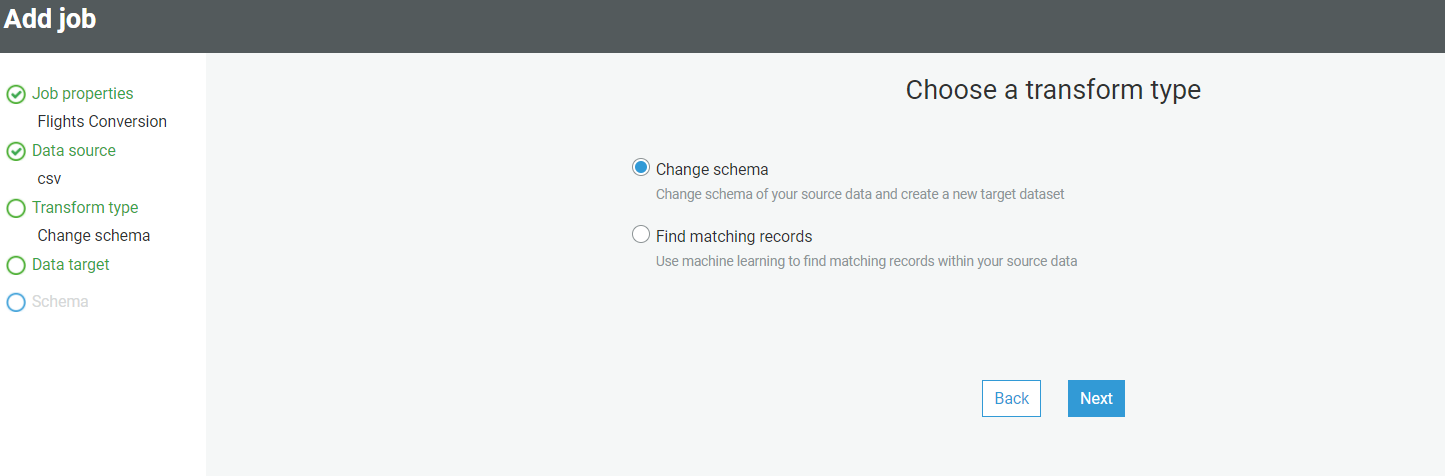1445x476 pixels.
Task: Click the blue Schema step circle icon
Action: coord(16,302)
